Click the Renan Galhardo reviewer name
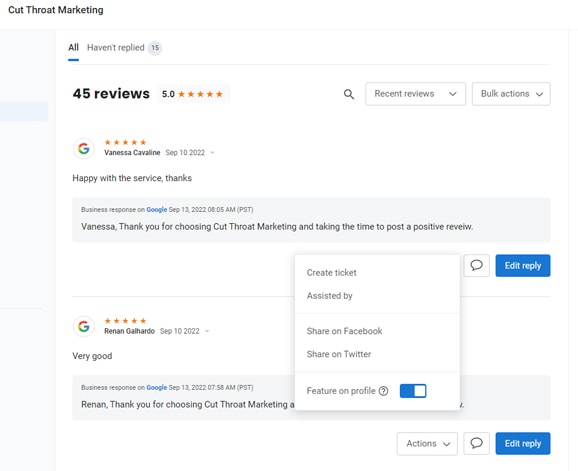The height and width of the screenshot is (471, 578). tap(129, 331)
